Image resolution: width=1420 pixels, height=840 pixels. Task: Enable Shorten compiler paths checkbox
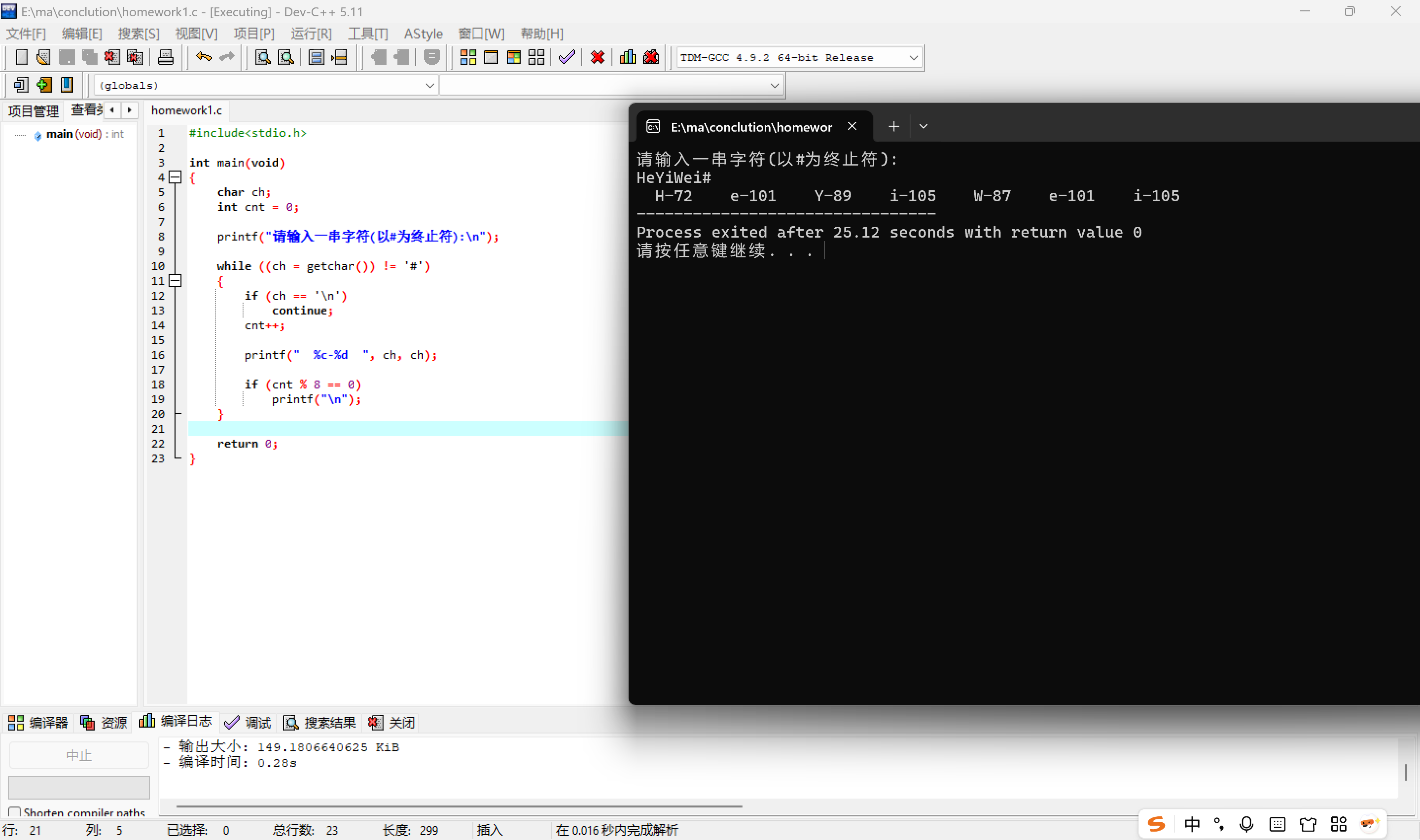tap(15, 812)
